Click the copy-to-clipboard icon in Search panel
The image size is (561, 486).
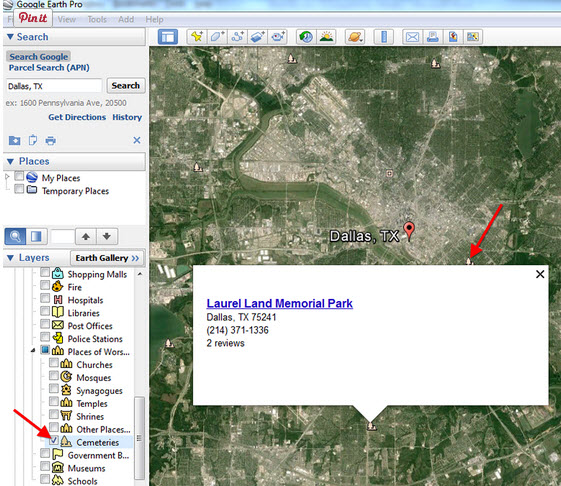pos(33,140)
